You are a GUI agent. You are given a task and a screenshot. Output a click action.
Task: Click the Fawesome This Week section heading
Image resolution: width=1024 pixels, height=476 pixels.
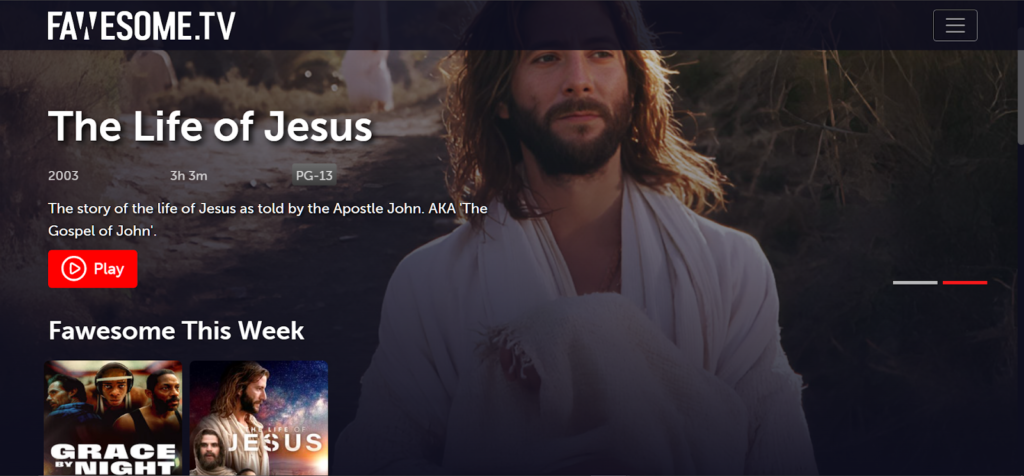[x=176, y=330]
